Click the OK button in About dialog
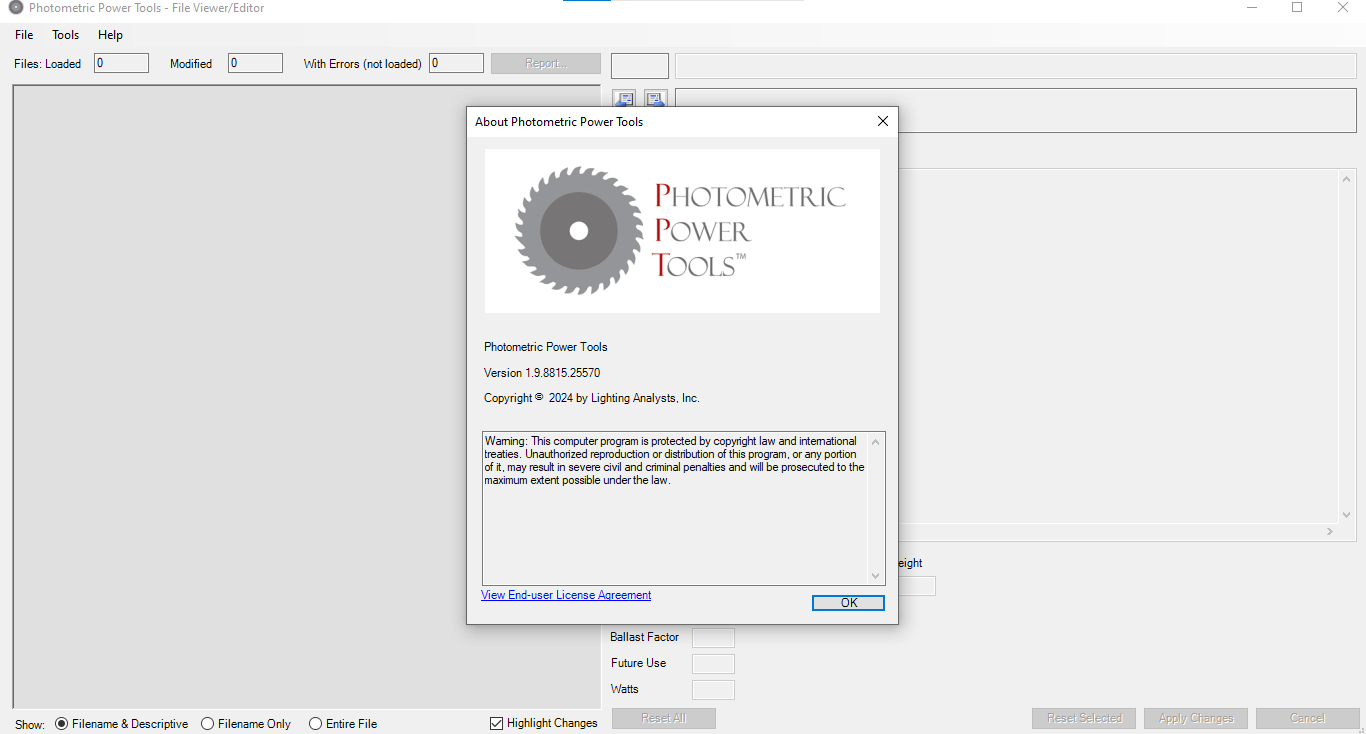The height and width of the screenshot is (734, 1366). point(848,603)
